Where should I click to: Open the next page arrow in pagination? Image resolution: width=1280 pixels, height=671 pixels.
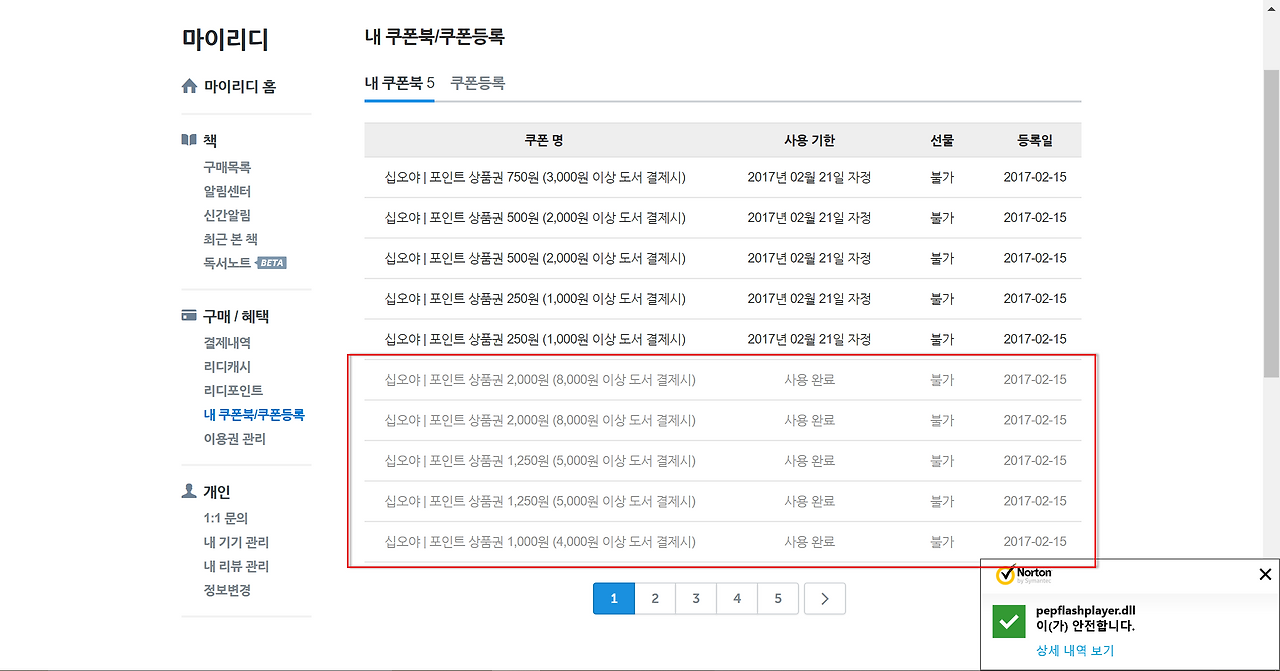(824, 597)
